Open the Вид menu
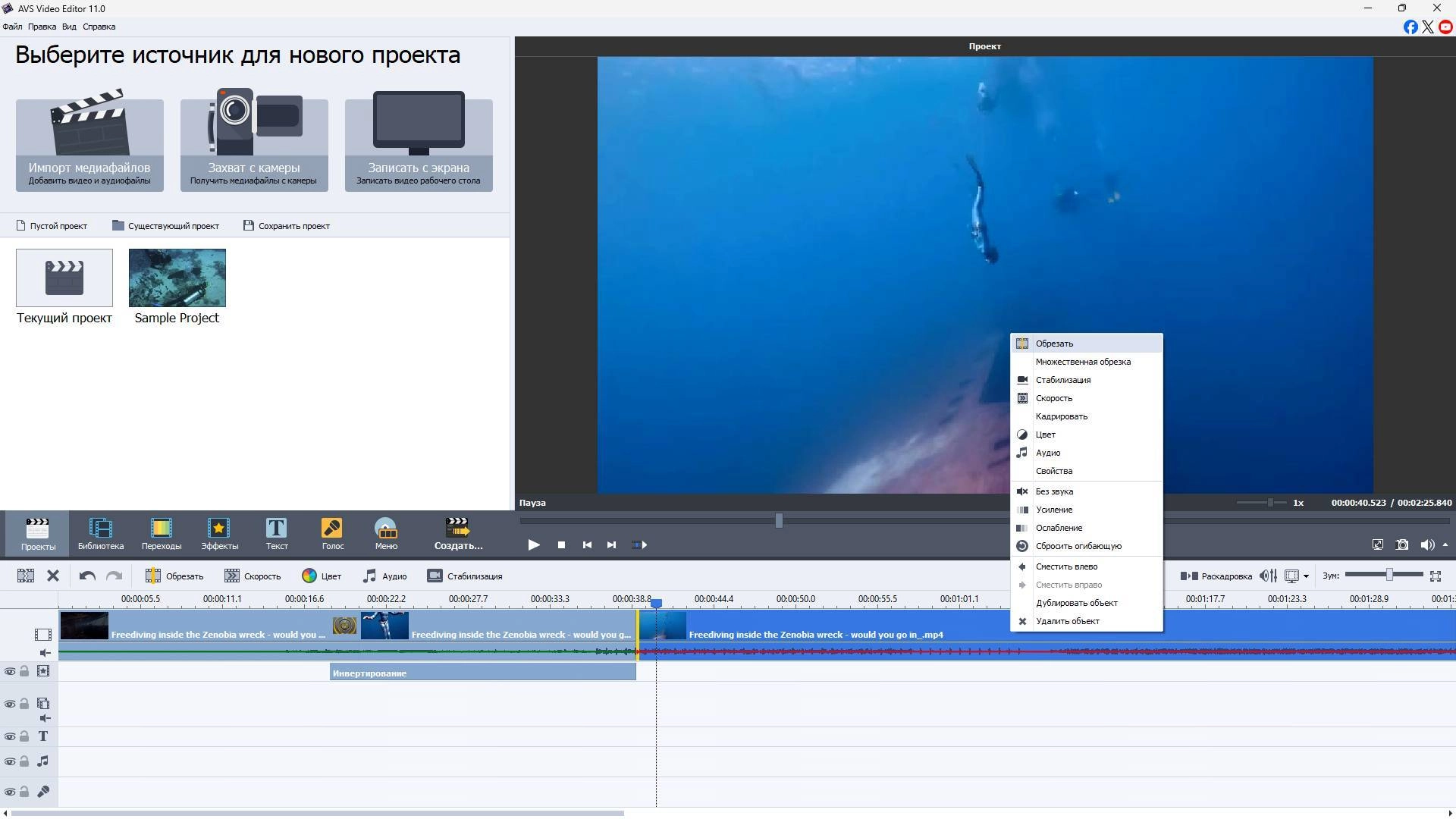Screen dimensions: 1456x819 [69, 27]
